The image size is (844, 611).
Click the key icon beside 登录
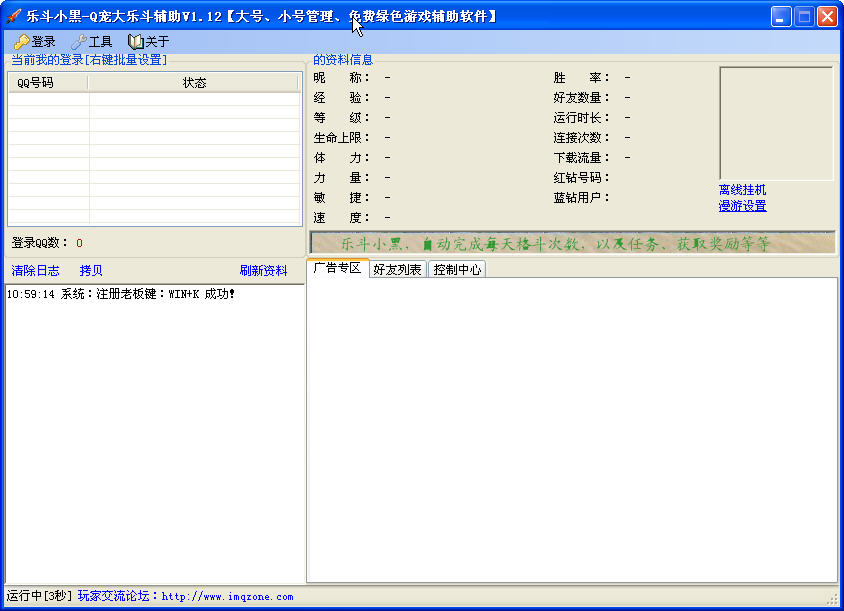(22, 41)
